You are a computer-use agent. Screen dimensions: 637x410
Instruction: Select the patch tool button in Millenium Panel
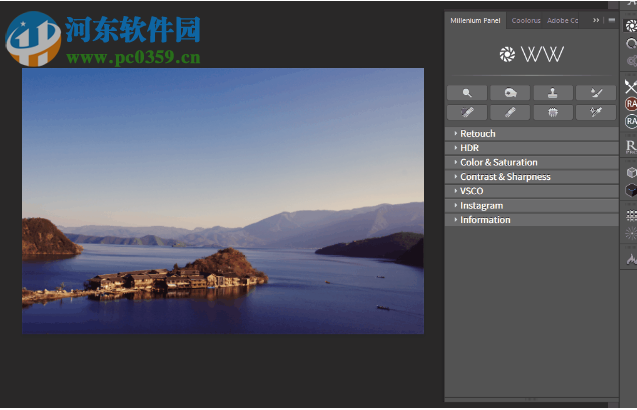[510, 93]
